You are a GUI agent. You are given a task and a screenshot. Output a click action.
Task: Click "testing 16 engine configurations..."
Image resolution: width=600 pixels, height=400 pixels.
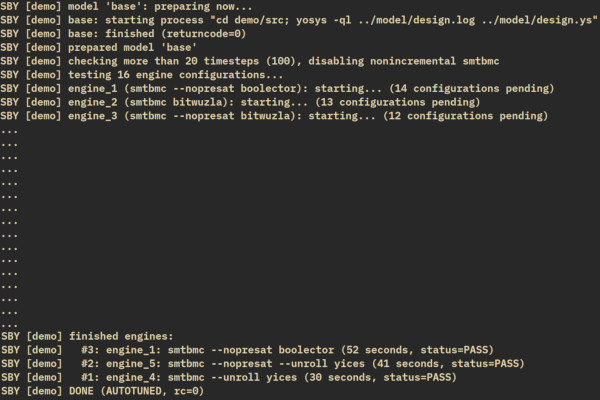tap(175, 75)
